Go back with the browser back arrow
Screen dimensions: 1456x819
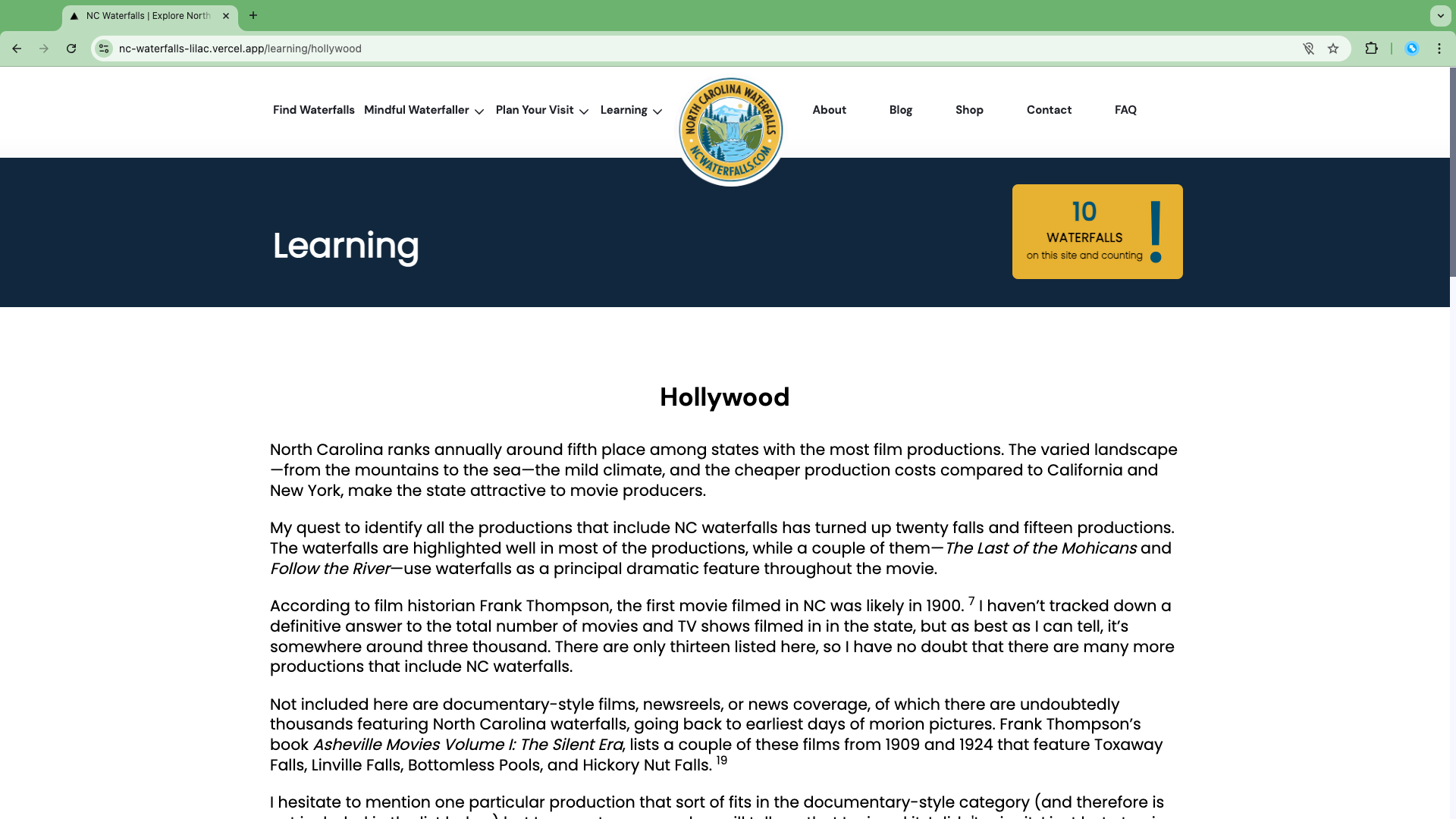coord(17,49)
